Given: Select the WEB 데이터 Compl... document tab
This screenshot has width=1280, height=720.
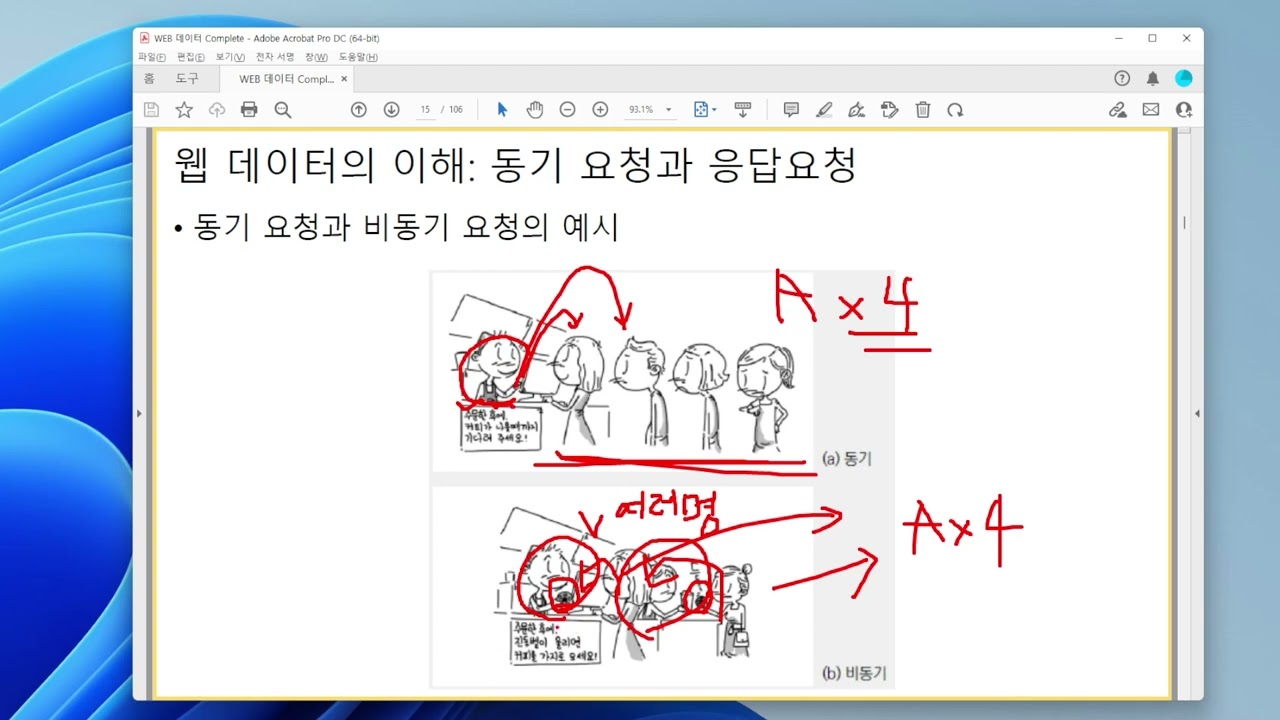Looking at the screenshot, I should click(286, 79).
